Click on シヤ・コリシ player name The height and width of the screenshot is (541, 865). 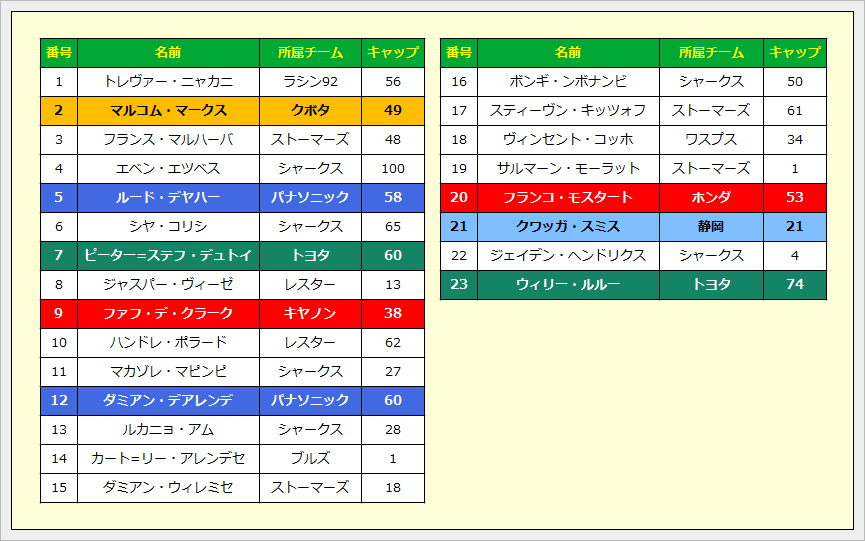coord(168,227)
